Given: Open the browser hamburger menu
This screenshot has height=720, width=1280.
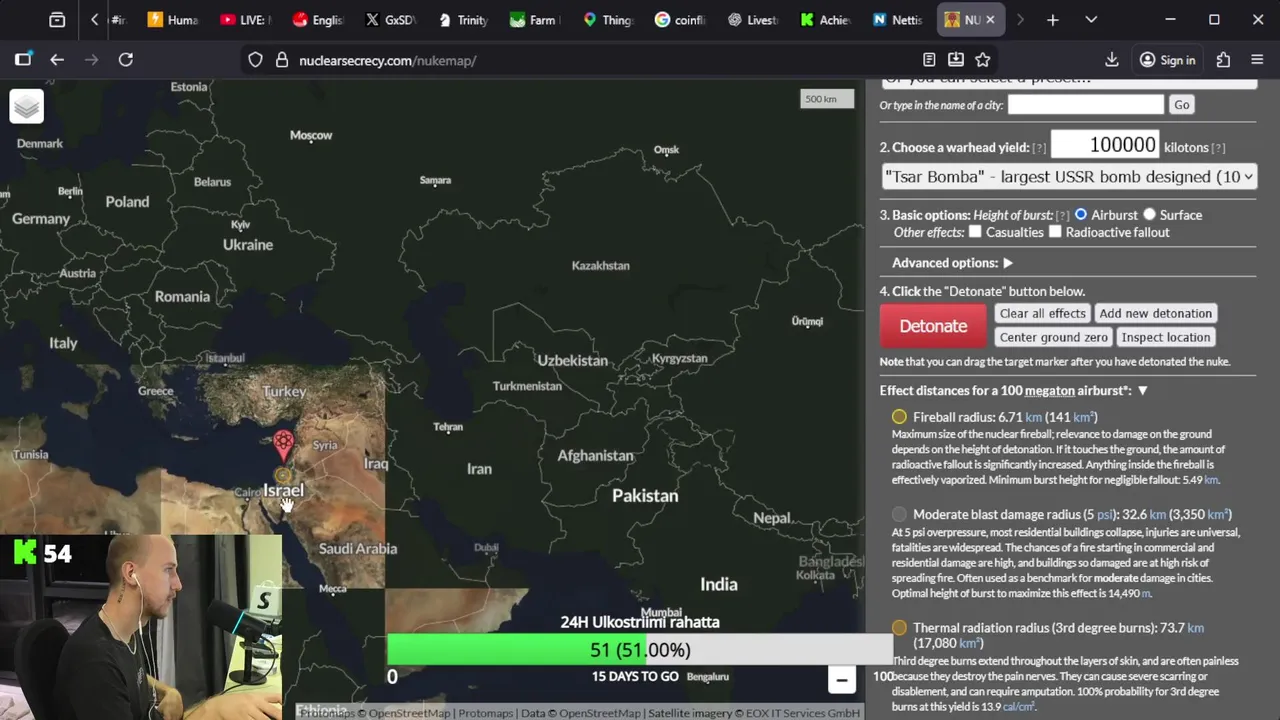Looking at the screenshot, I should coord(1257,60).
